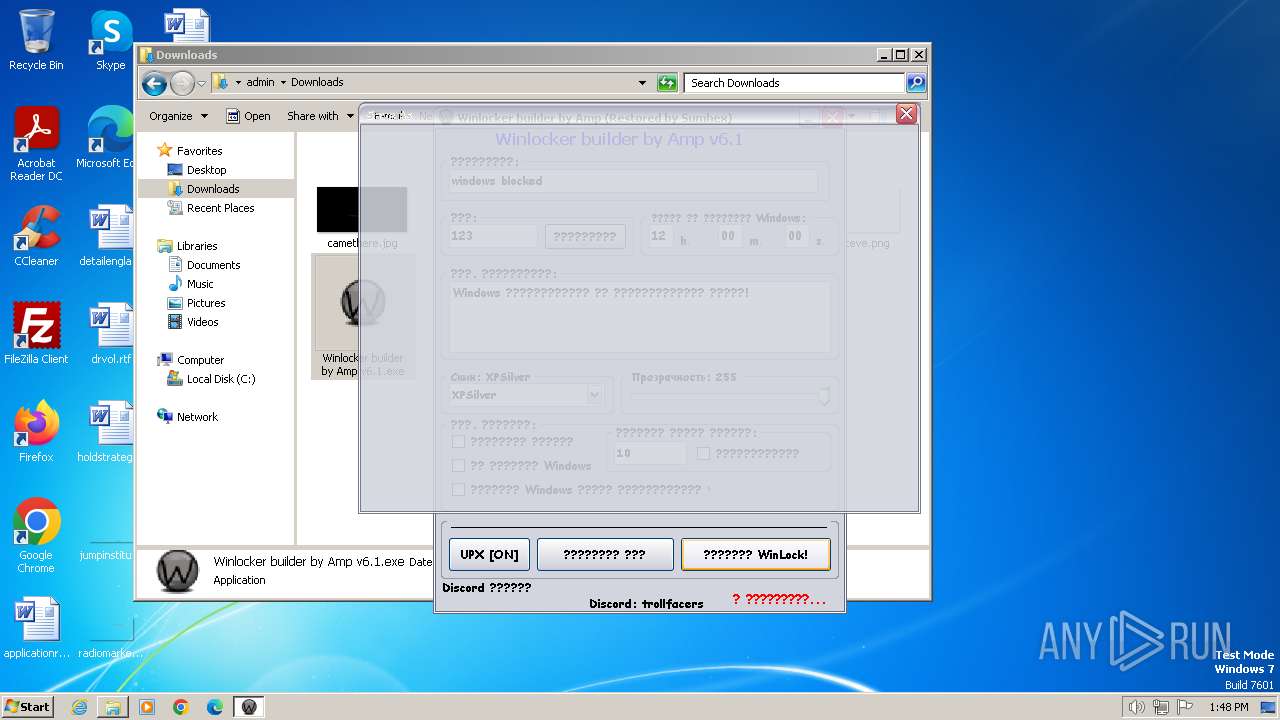Click the WinLock! build button
Viewport: 1280px width, 720px height.
pyautogui.click(x=755, y=554)
